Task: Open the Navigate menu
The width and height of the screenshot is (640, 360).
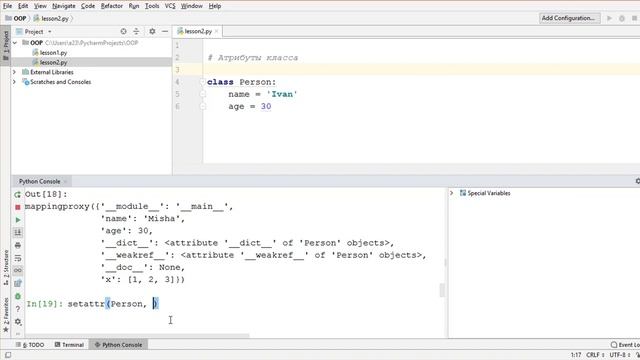Action: (x=64, y=6)
